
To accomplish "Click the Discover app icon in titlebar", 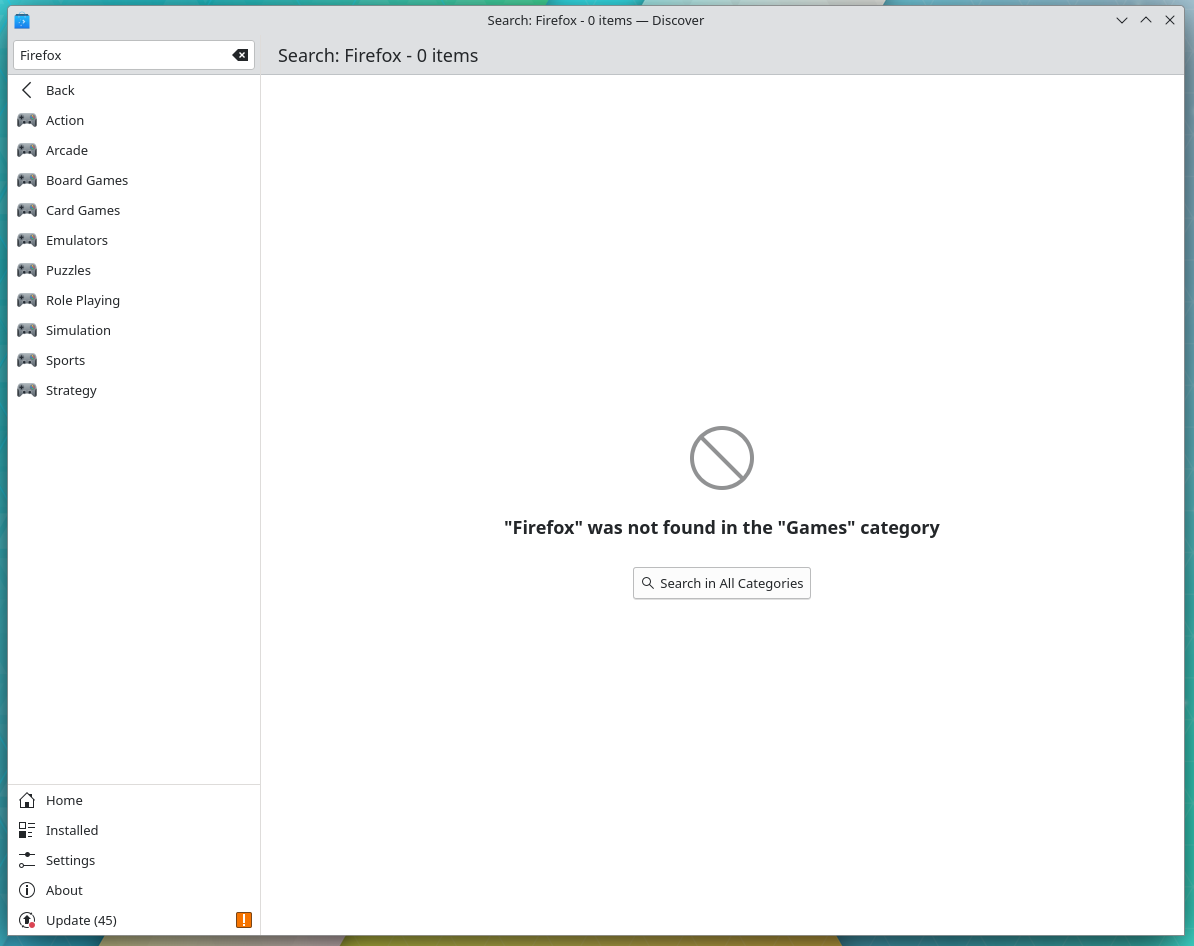I will (22, 20).
